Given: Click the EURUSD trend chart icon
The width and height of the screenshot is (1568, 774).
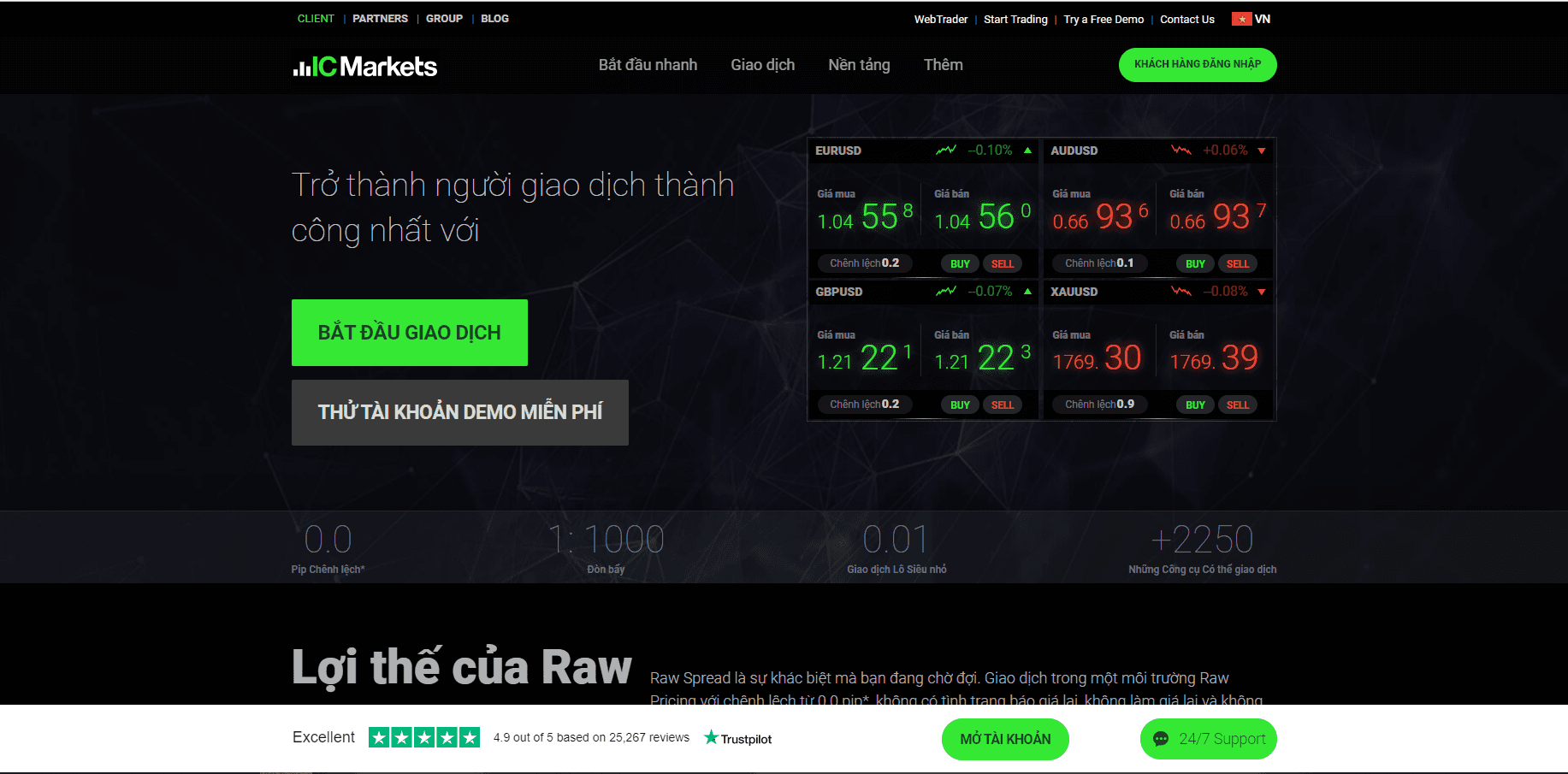Looking at the screenshot, I should click(946, 151).
